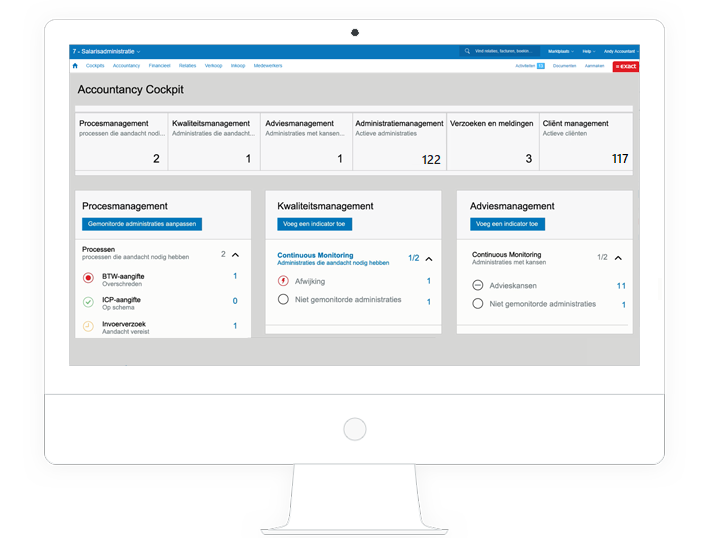Open the Cockpits menu
The width and height of the screenshot is (708, 538).
click(x=95, y=66)
